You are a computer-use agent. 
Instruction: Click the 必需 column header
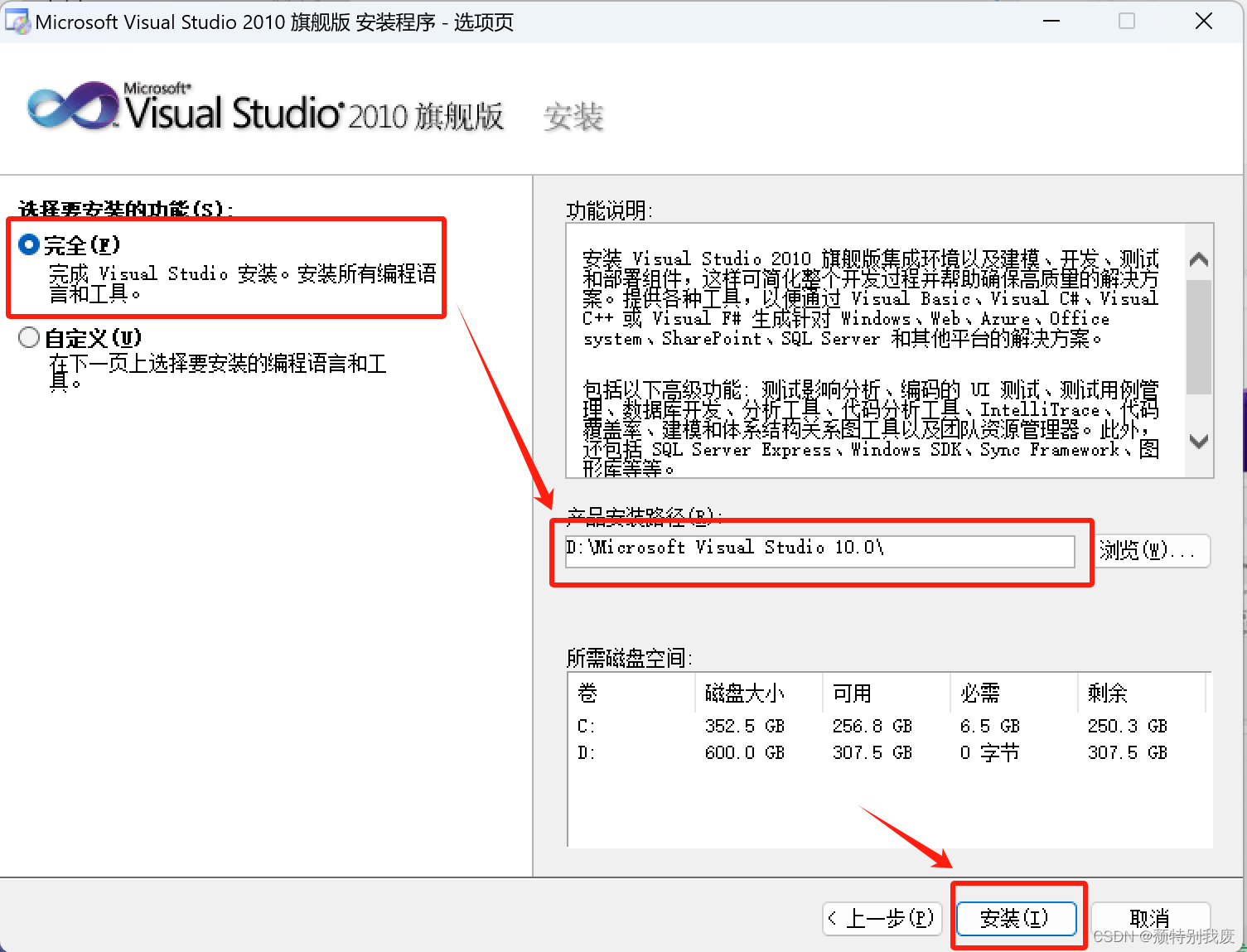pos(1013,693)
